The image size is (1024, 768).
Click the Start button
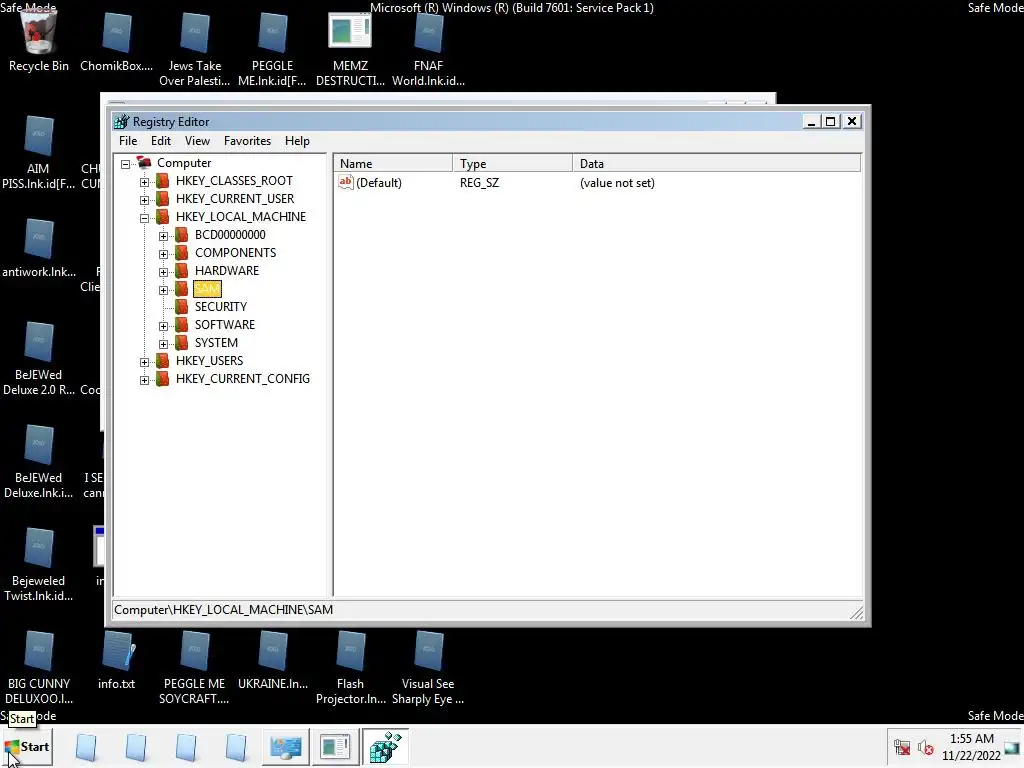pos(26,747)
